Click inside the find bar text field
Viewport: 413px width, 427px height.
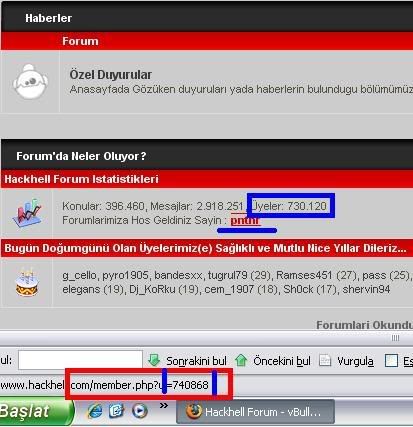(x=80, y=360)
